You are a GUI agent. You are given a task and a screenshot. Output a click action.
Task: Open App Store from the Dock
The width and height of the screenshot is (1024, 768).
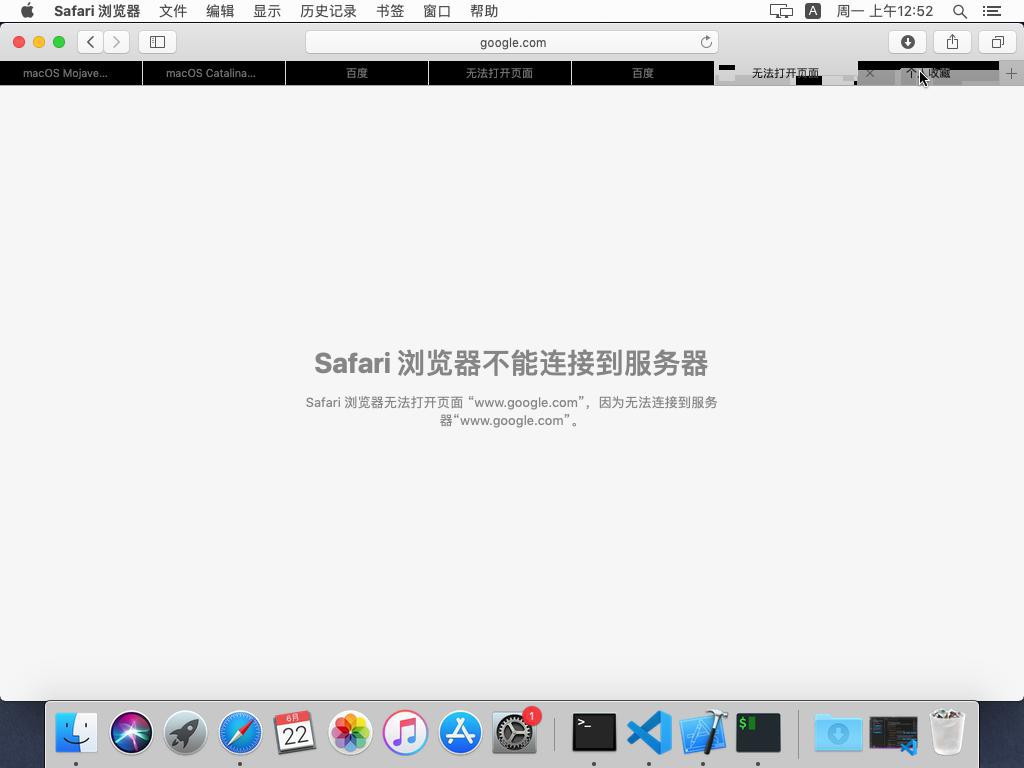pyautogui.click(x=460, y=732)
